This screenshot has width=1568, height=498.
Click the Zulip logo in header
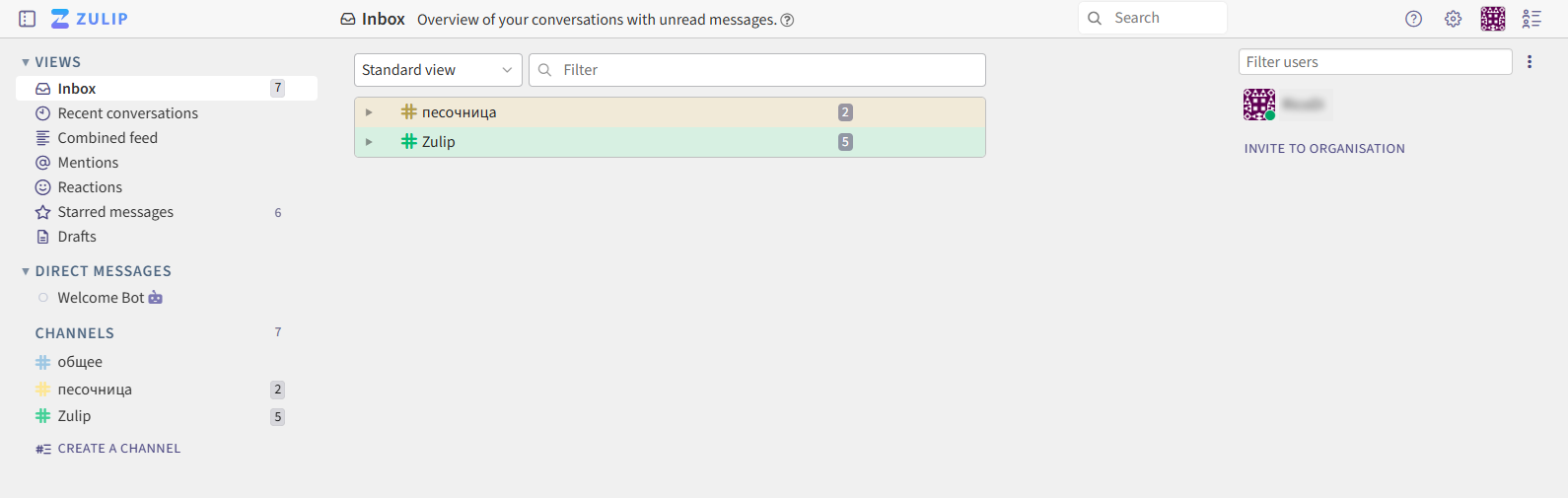click(x=90, y=19)
